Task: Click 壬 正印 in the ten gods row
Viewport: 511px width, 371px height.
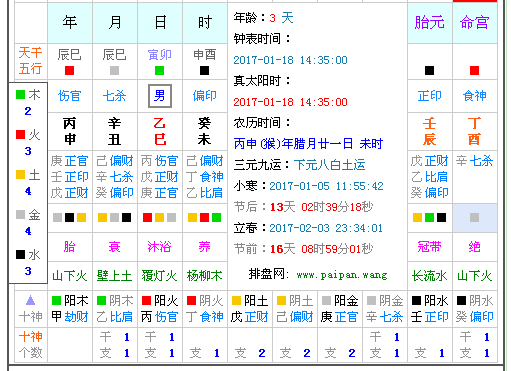Action: 430,317
